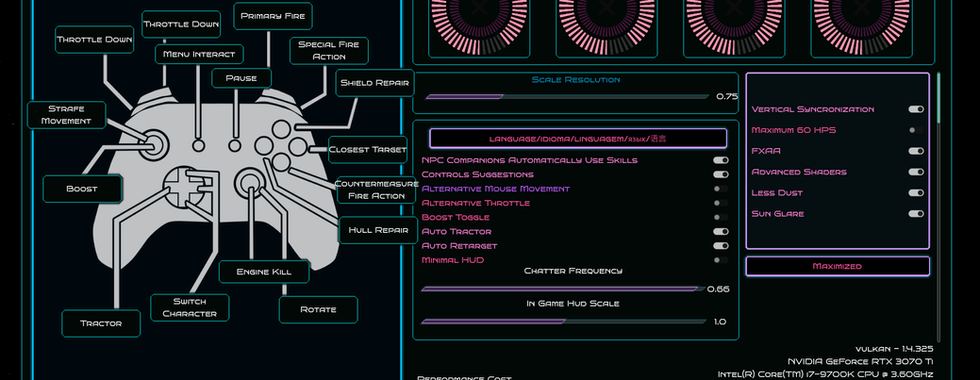Disable the Auto Tractor switch
This screenshot has height=380, width=980.
(721, 232)
